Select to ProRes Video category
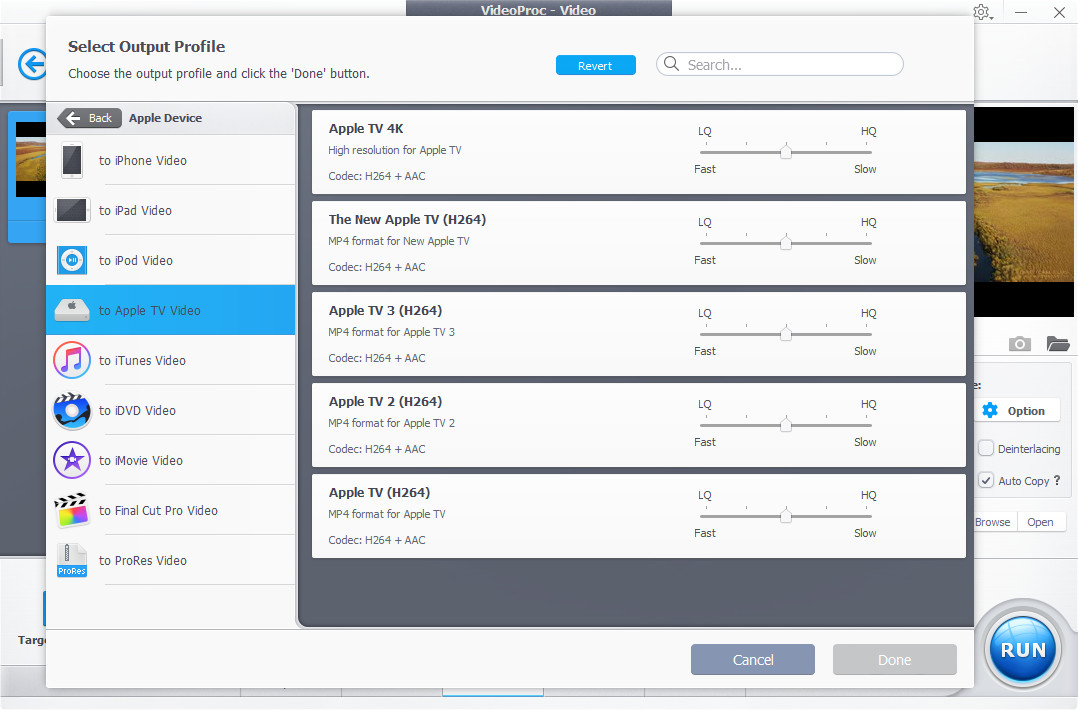The image size is (1078, 710). (x=170, y=560)
